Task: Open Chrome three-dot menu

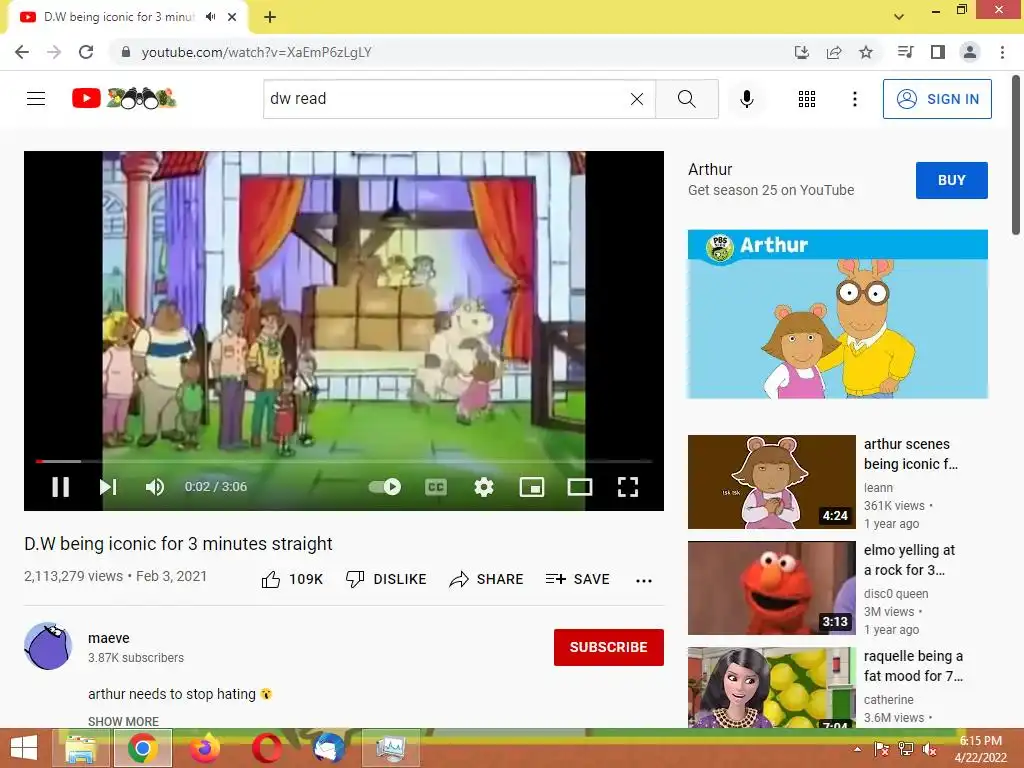Action: (1002, 52)
